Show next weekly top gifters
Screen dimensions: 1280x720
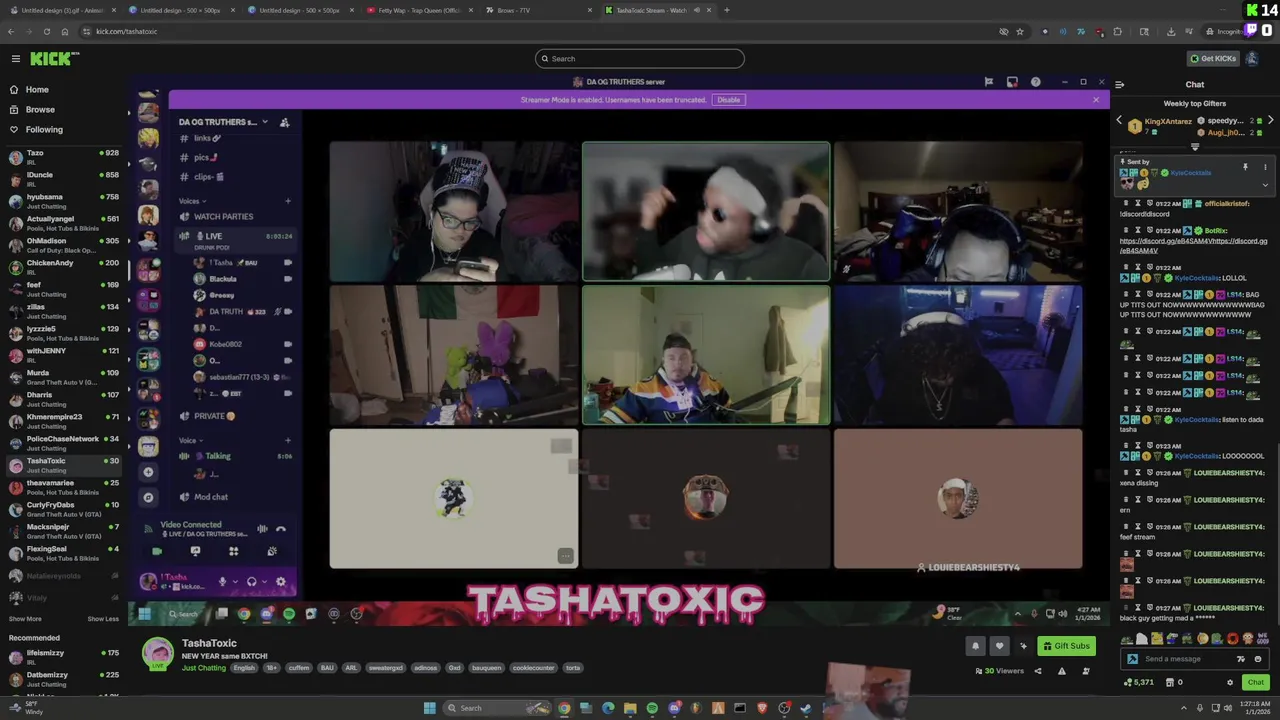tap(1270, 120)
